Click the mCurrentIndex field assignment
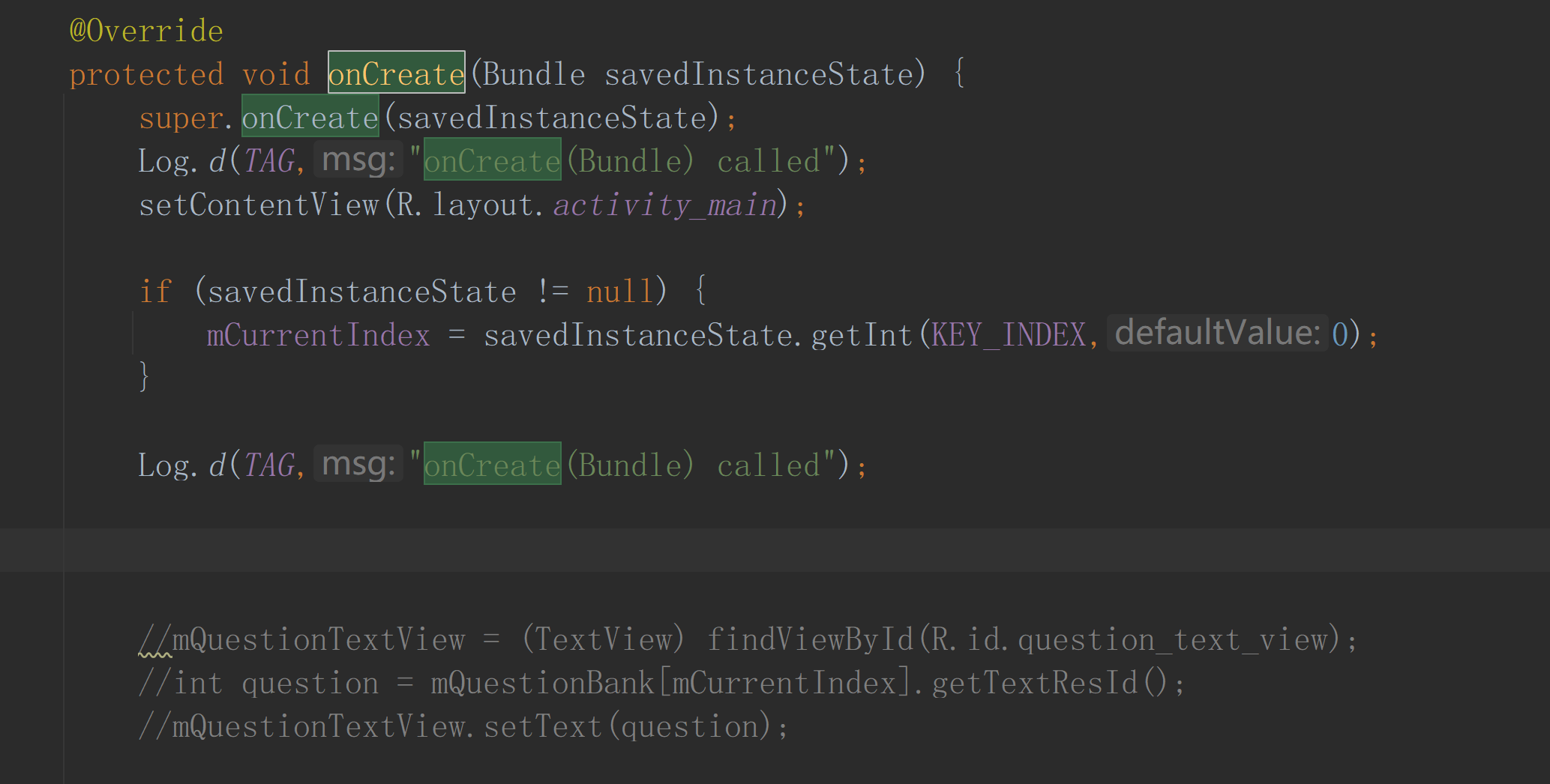1550x784 pixels. (x=318, y=336)
